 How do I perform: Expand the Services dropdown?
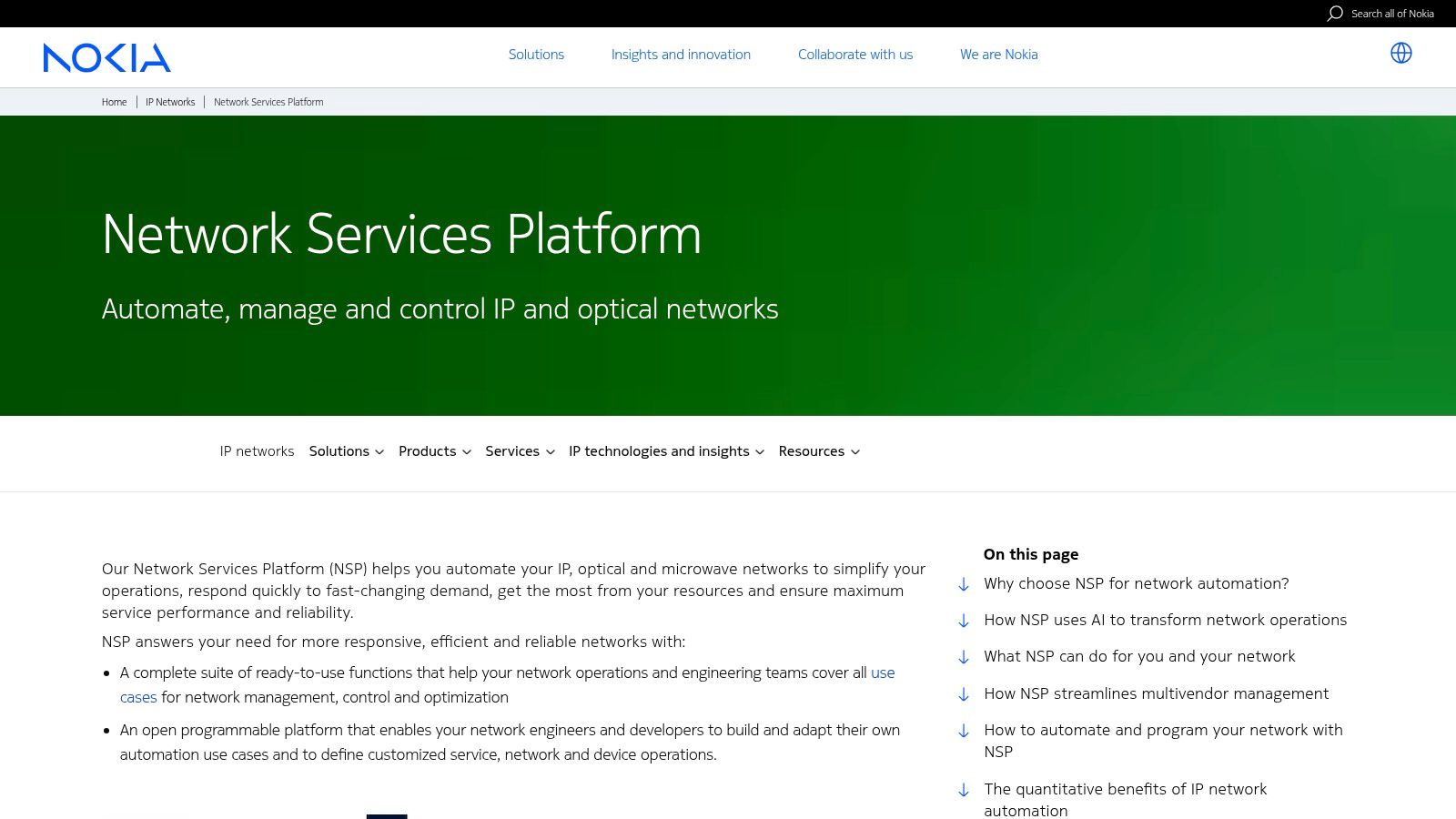[x=520, y=451]
